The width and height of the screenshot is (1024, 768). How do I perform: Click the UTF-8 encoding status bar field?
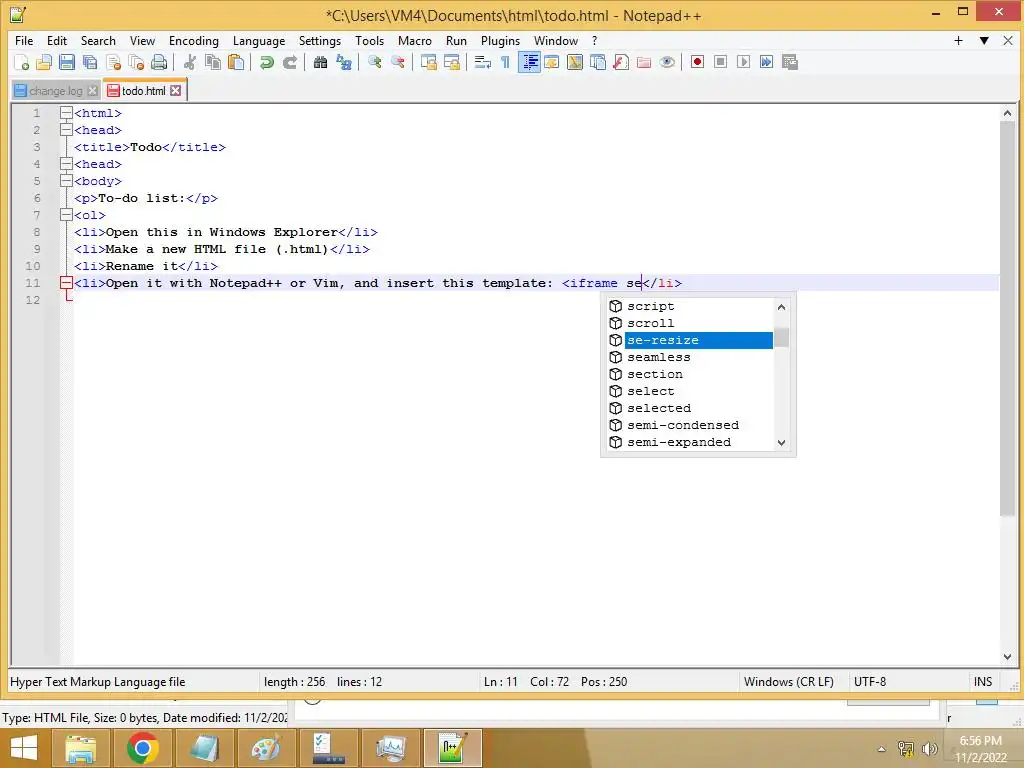pos(908,682)
